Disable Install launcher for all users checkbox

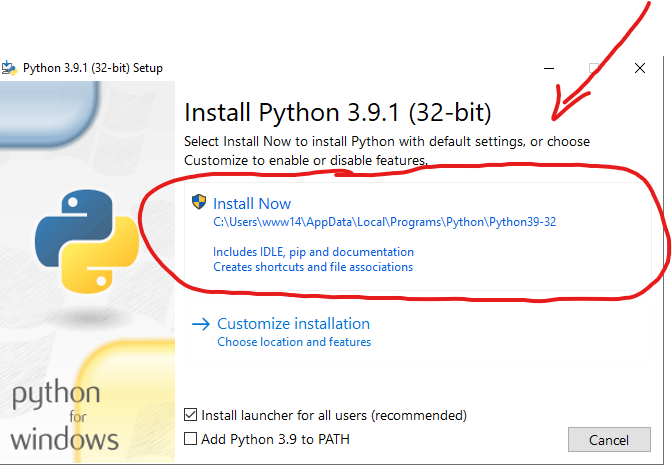coord(190,415)
